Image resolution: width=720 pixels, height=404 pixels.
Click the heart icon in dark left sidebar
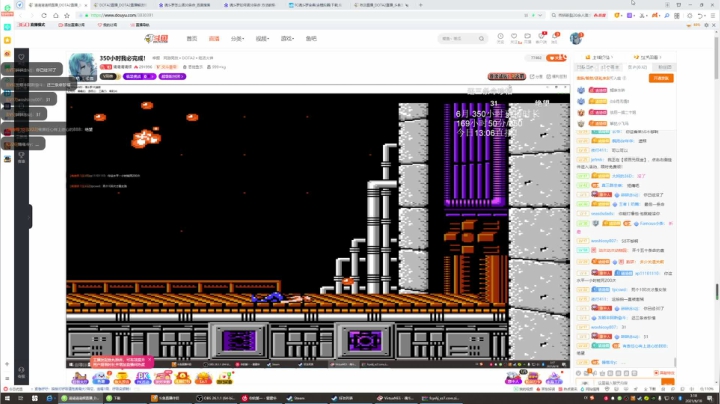pyautogui.click(x=21, y=57)
